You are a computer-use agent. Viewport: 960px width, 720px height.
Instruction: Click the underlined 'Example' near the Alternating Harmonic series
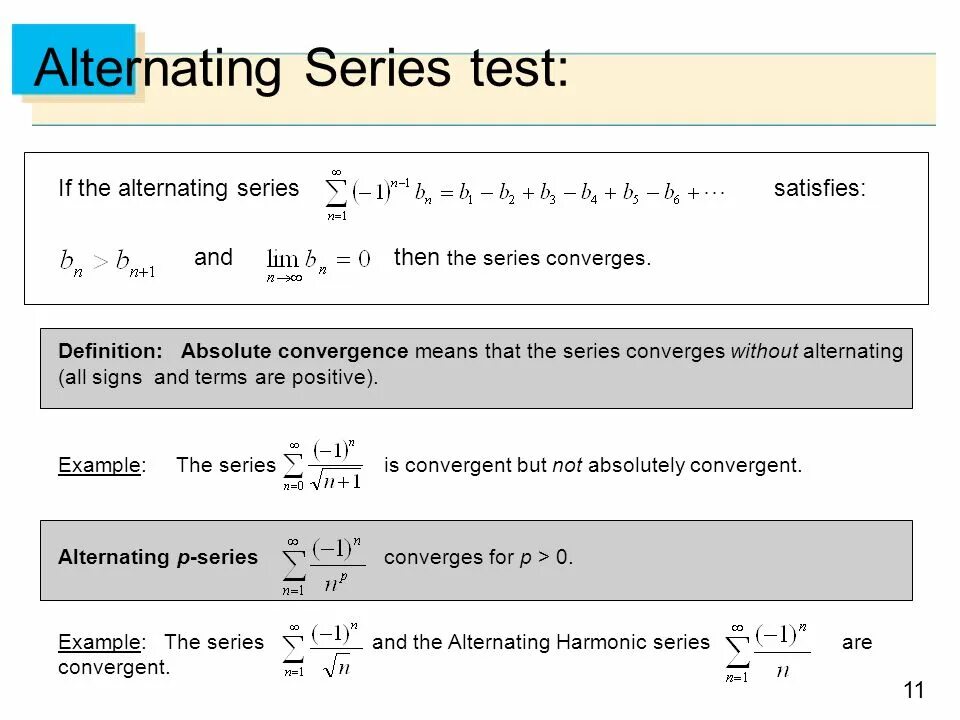click(x=99, y=642)
